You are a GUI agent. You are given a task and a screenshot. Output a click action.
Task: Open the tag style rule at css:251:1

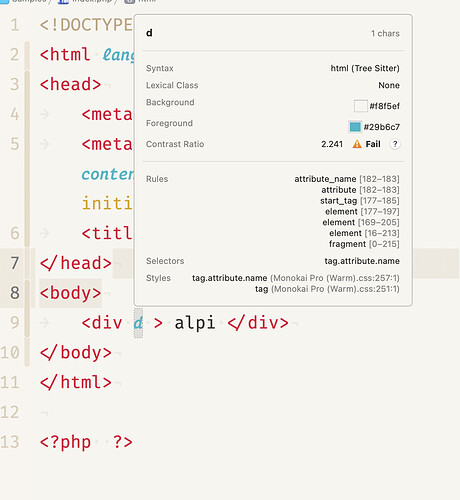pyautogui.click(x=327, y=289)
